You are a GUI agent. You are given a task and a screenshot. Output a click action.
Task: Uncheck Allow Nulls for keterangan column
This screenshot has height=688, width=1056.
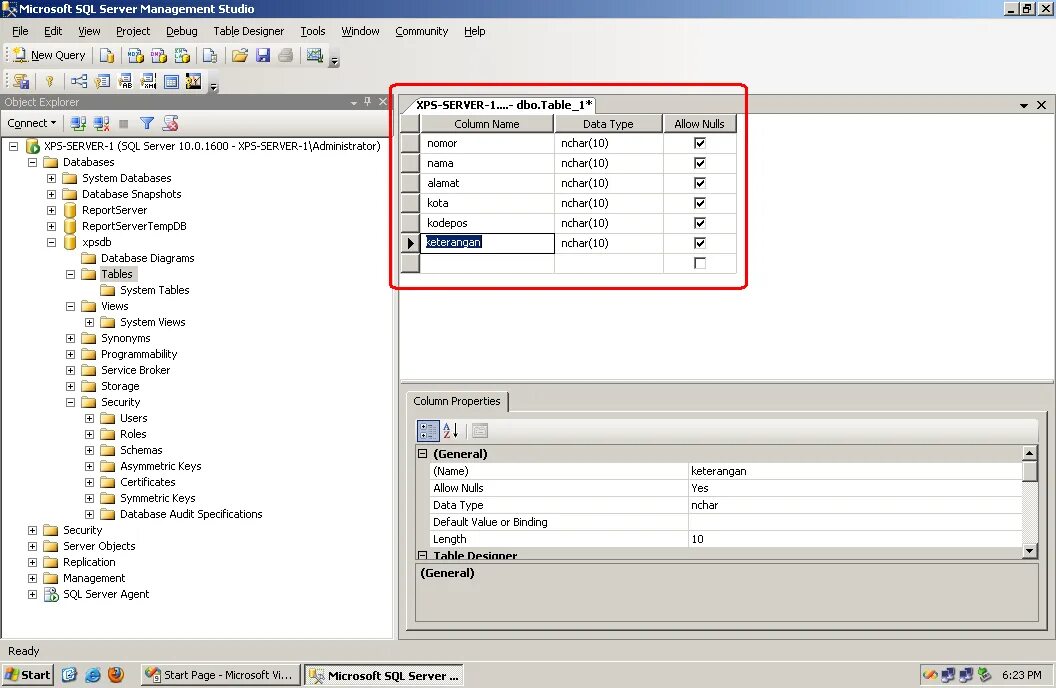(700, 243)
